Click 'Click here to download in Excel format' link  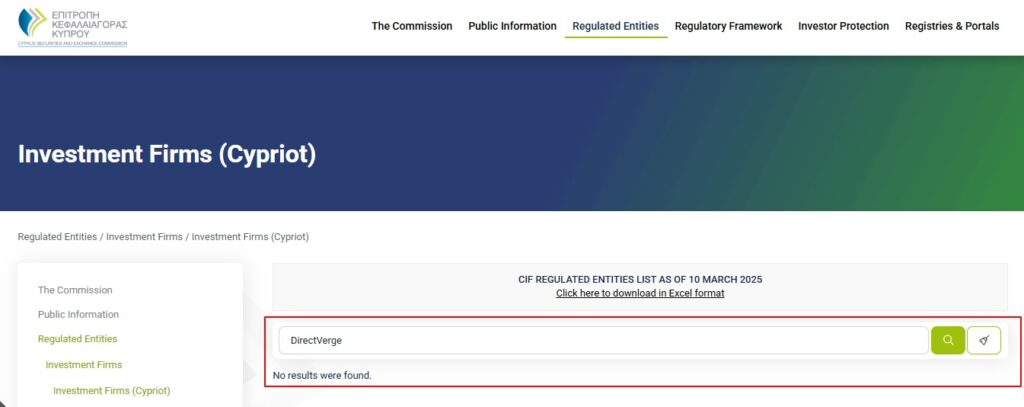coord(640,293)
